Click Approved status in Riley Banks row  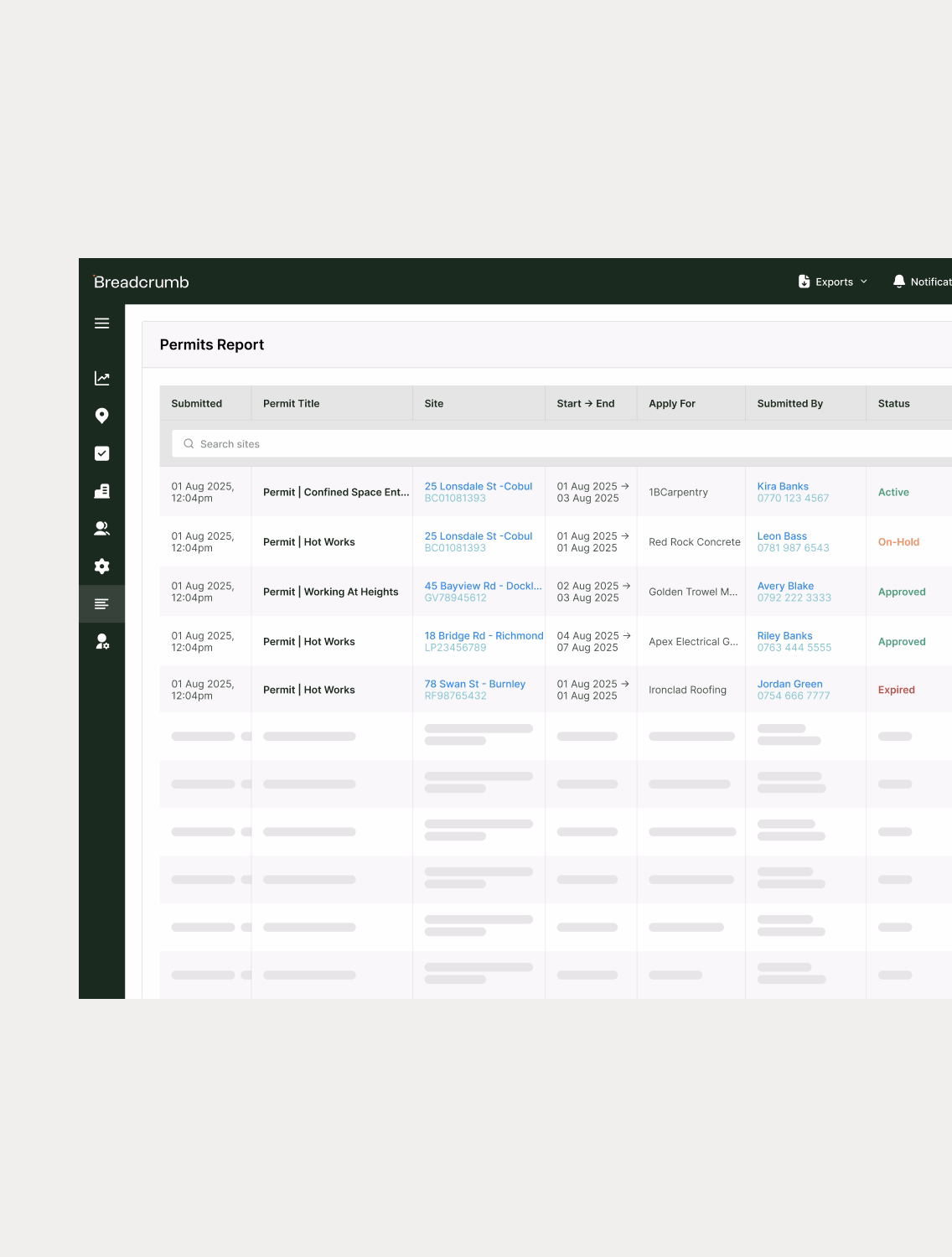[x=902, y=642]
